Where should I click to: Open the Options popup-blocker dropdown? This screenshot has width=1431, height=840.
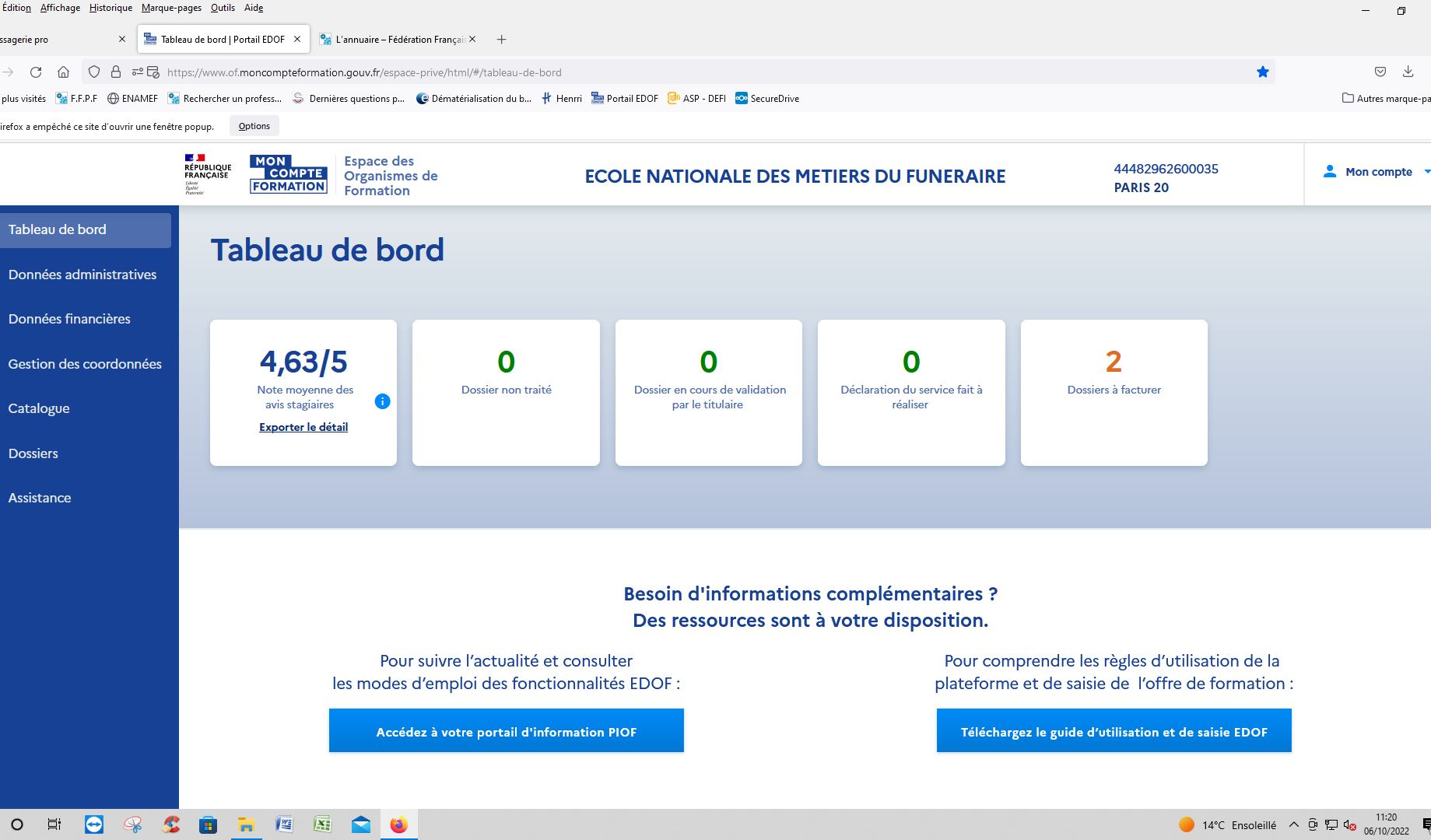(254, 126)
